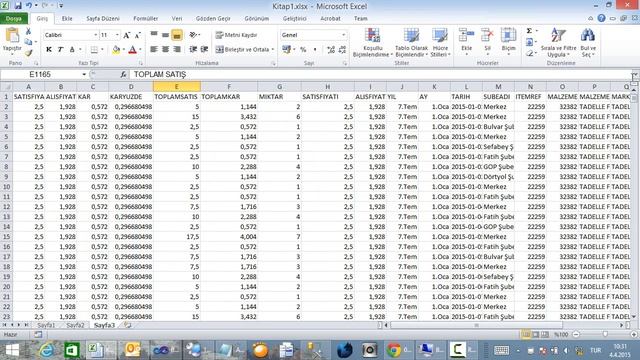Open Google Chrome from the taskbar

(x=394, y=350)
